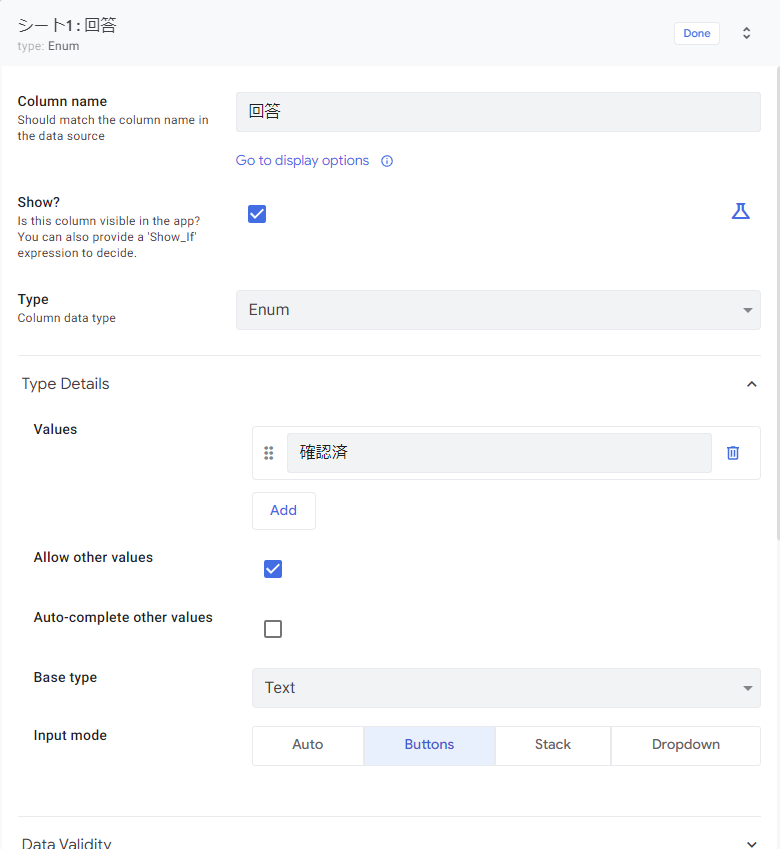Expand the Data Validity section
Image resolution: width=780 pixels, height=849 pixels.
coord(751,842)
